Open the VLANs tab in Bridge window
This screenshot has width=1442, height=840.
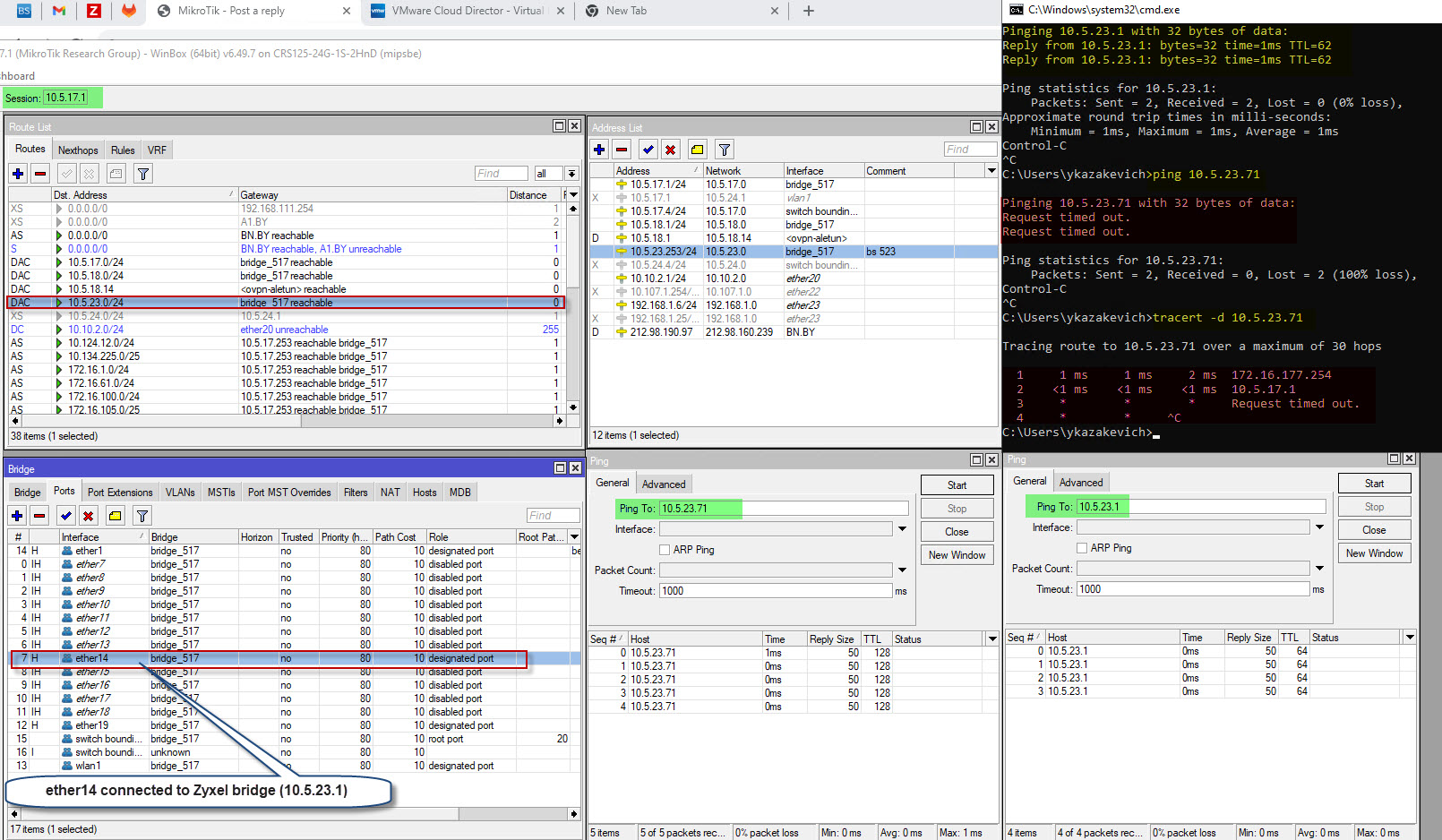180,492
